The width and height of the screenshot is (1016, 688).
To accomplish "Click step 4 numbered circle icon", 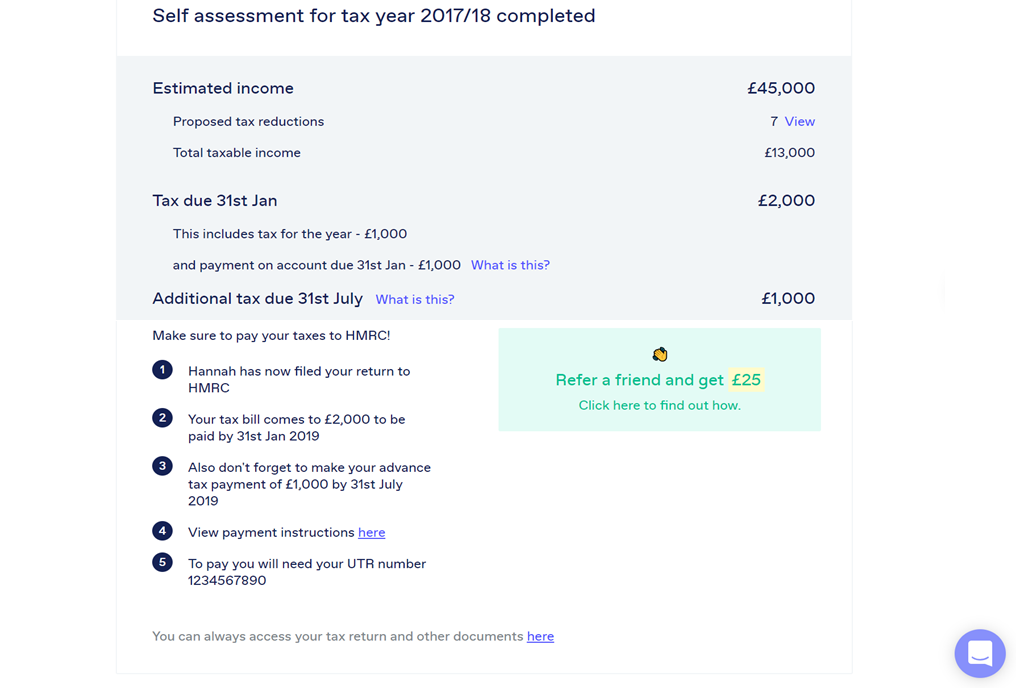I will (162, 531).
